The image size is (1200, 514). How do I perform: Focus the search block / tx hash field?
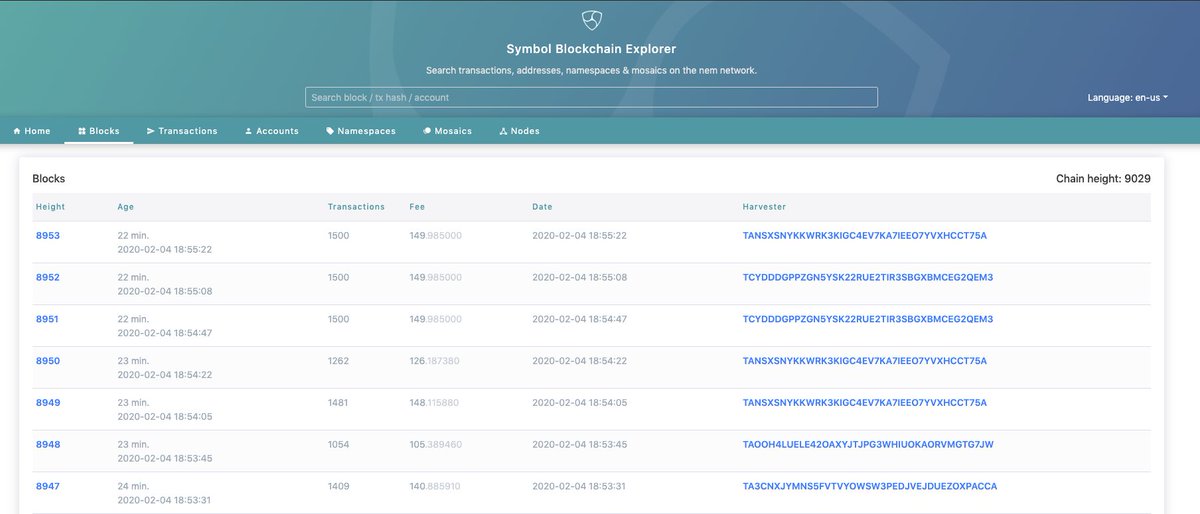click(591, 97)
